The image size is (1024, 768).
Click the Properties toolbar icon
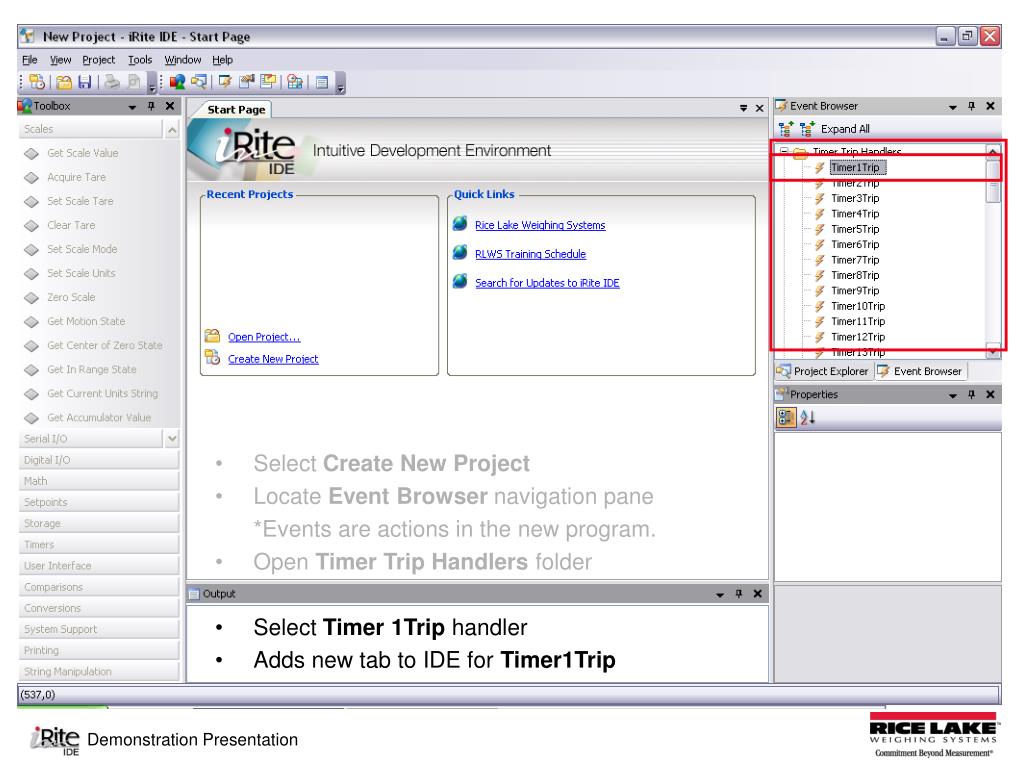[x=247, y=82]
